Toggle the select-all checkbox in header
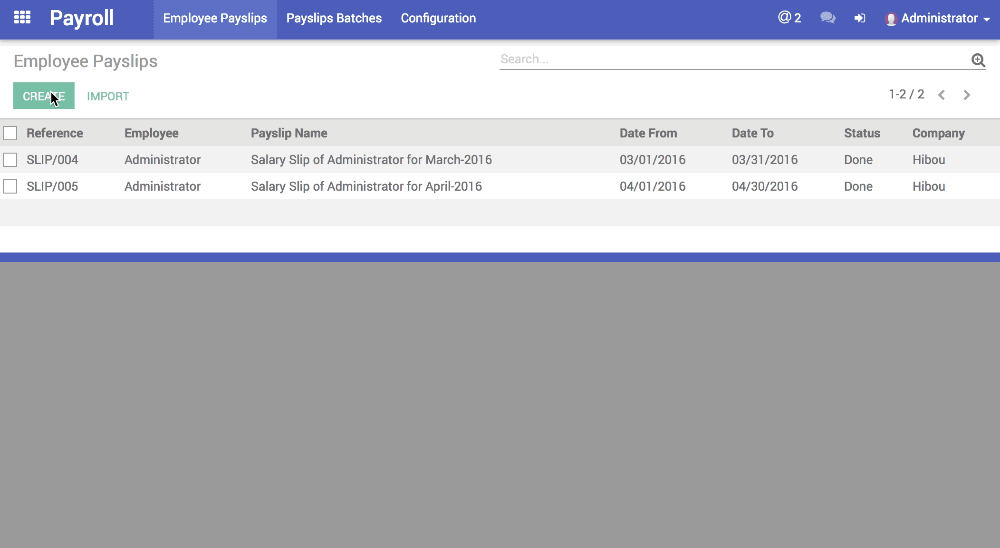Viewport: 1000px width, 548px height. pos(10,133)
